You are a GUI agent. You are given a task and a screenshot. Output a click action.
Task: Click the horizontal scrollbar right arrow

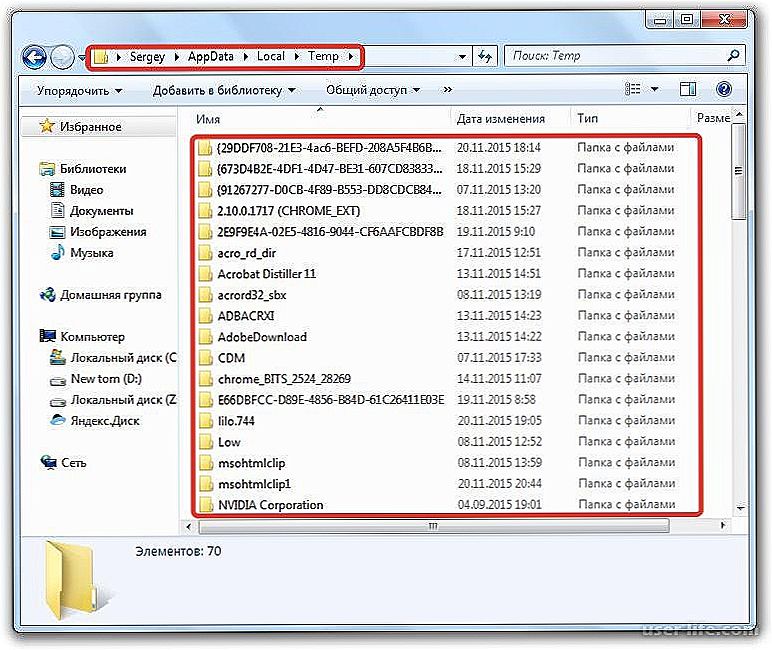tap(722, 526)
